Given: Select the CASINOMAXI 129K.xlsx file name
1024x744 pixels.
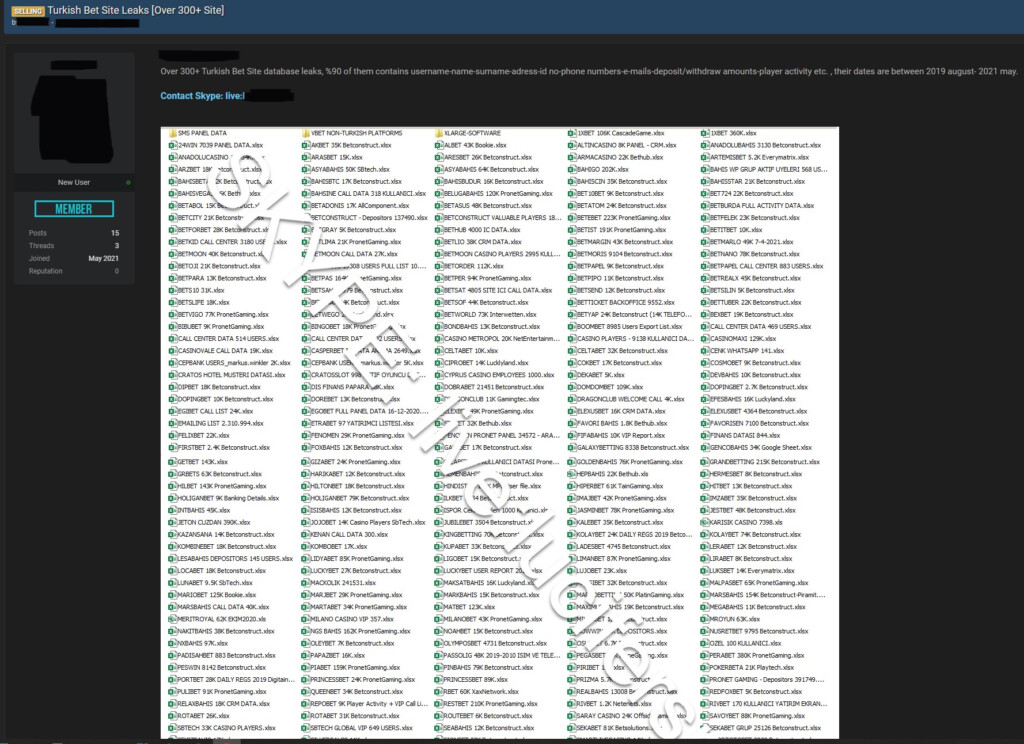Looking at the screenshot, I should (x=743, y=338).
